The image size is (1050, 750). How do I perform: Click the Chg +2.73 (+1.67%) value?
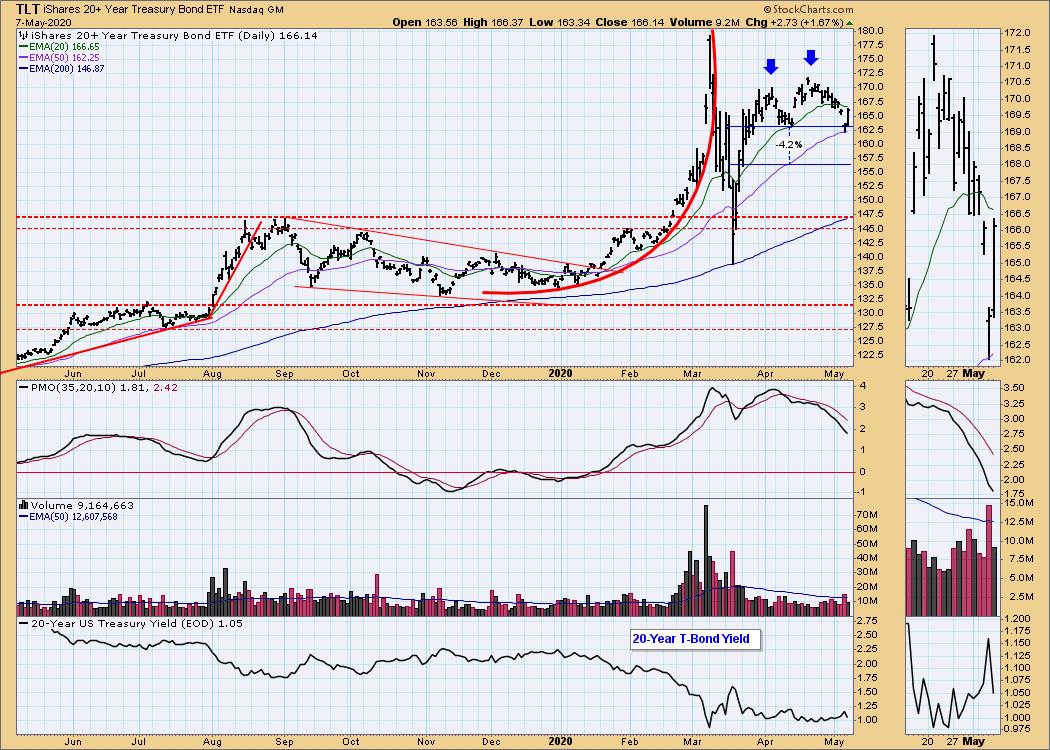coord(794,22)
